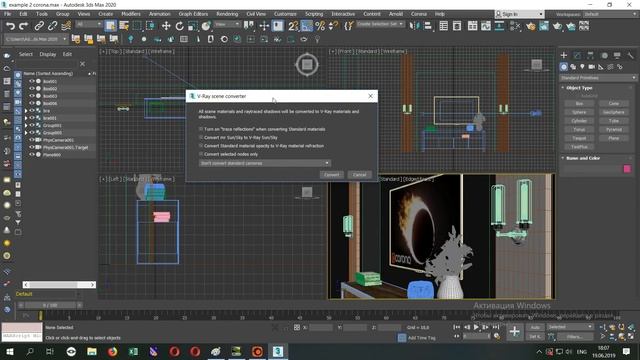Viewport: 640px width, 360px height.
Task: Click the Redo arrow in main toolbar
Action: tap(24, 26)
